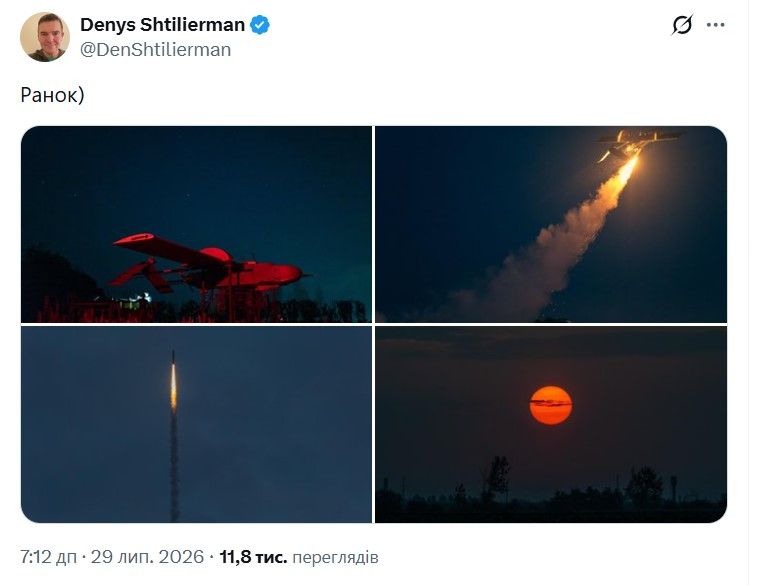Open the red sun sunset photo
775x585 pixels.
pyautogui.click(x=551, y=424)
